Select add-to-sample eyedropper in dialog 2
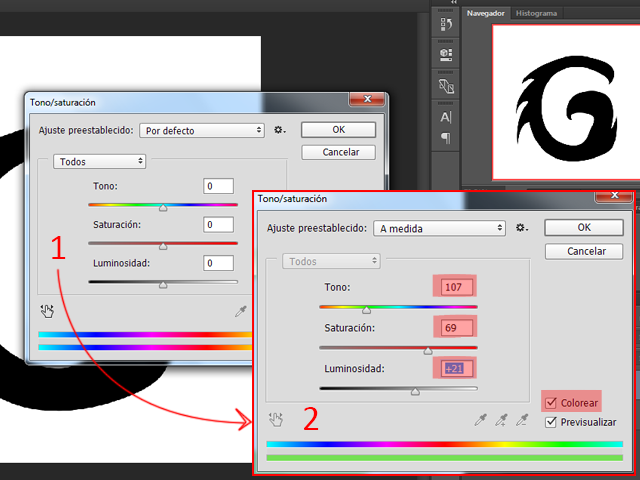The image size is (640, 480). [501, 420]
